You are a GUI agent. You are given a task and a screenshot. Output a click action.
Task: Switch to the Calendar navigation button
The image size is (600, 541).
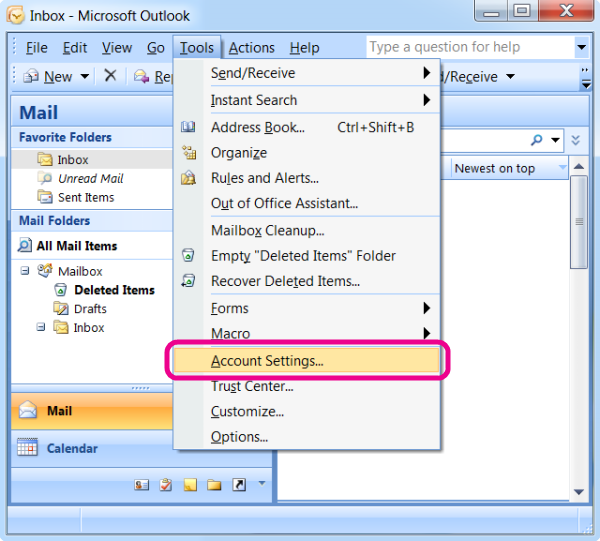tap(92, 448)
